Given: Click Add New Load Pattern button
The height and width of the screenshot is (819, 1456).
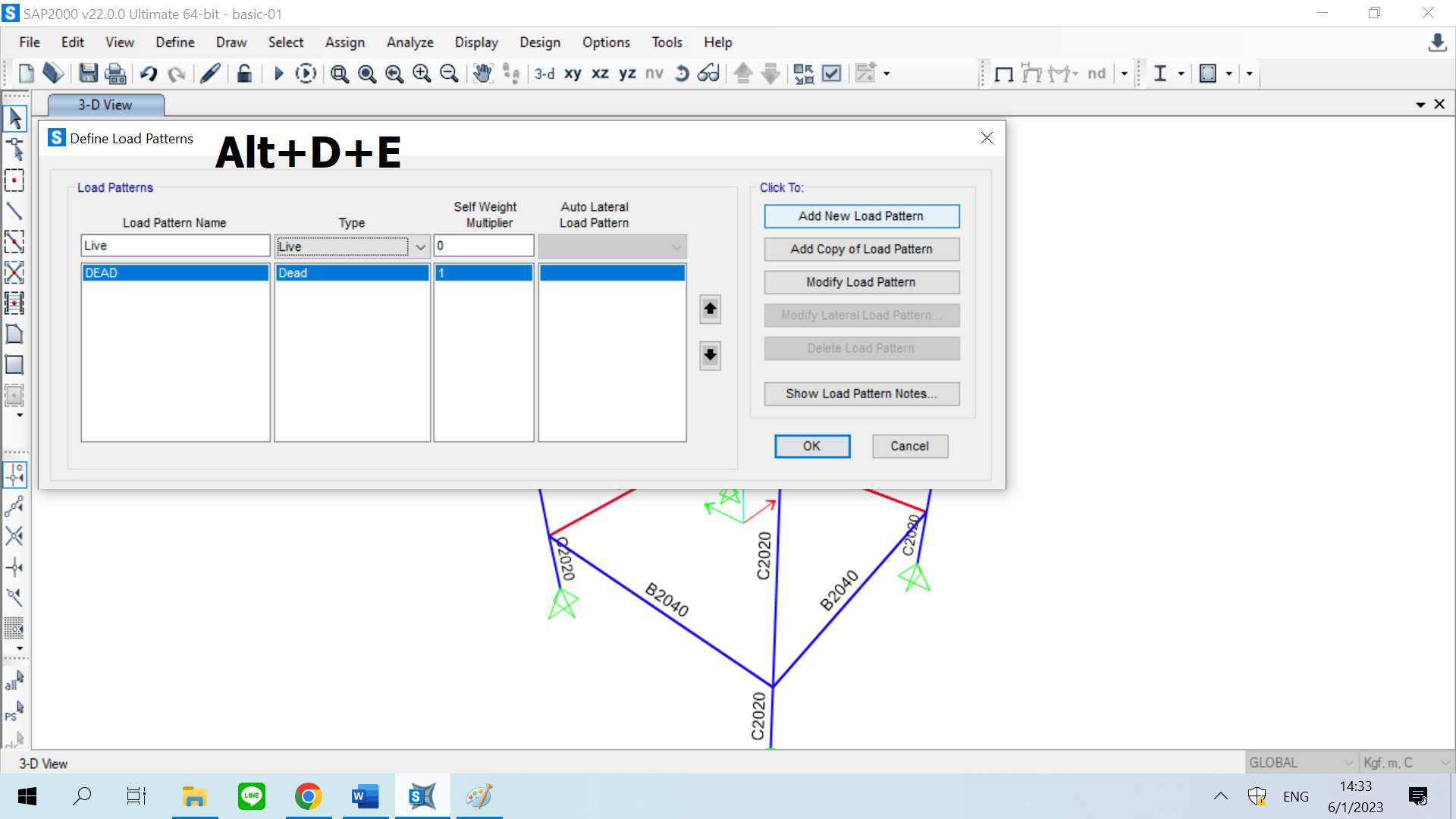Looking at the screenshot, I should click(x=861, y=216).
